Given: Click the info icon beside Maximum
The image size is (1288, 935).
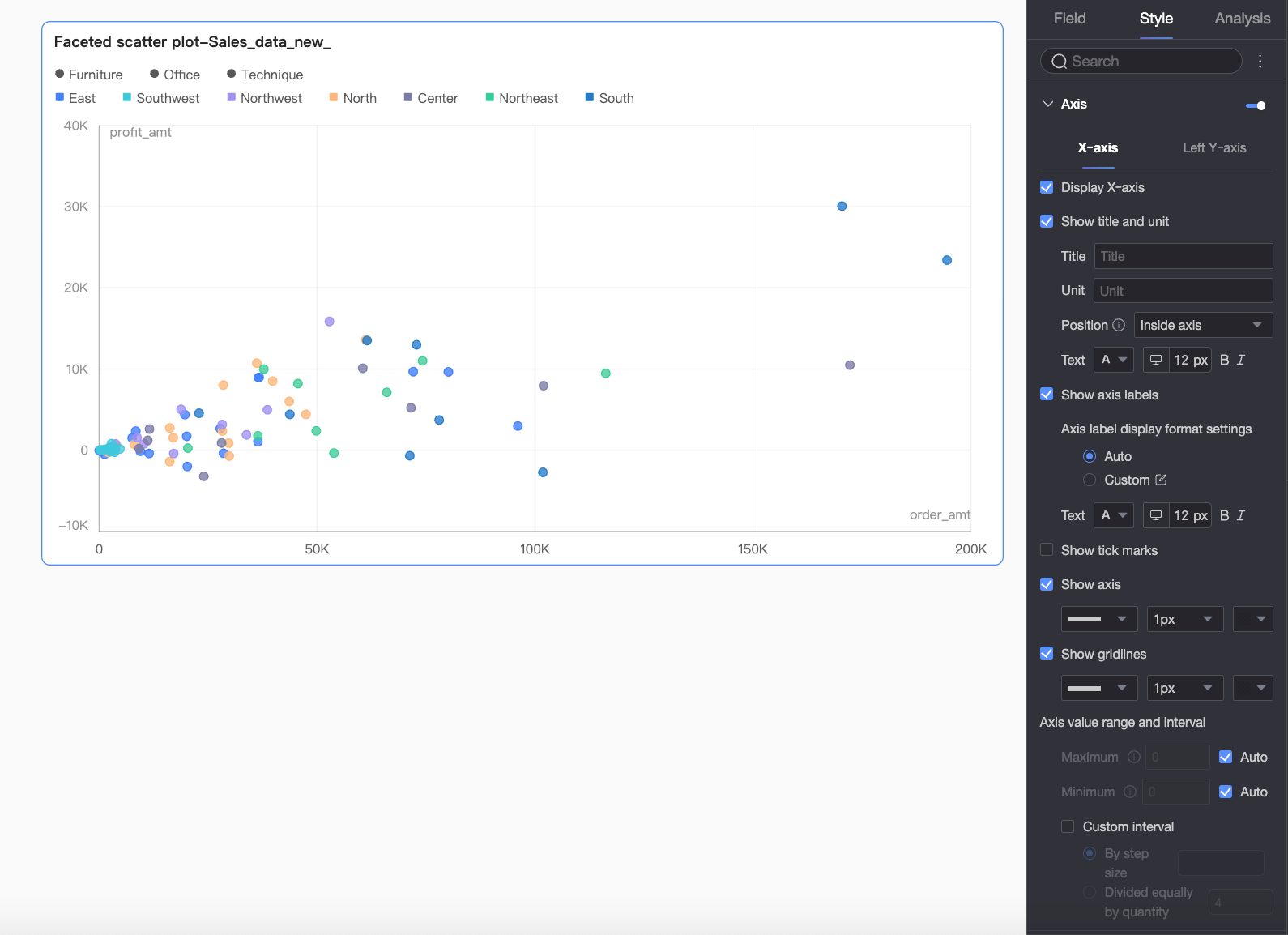Looking at the screenshot, I should 1134,757.
